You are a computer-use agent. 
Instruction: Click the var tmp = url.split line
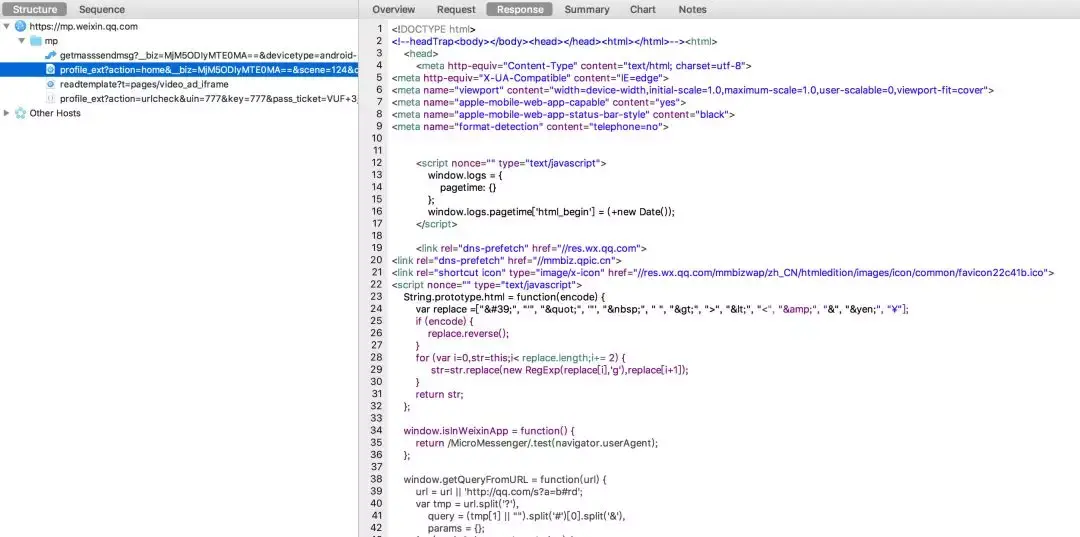(x=467, y=504)
